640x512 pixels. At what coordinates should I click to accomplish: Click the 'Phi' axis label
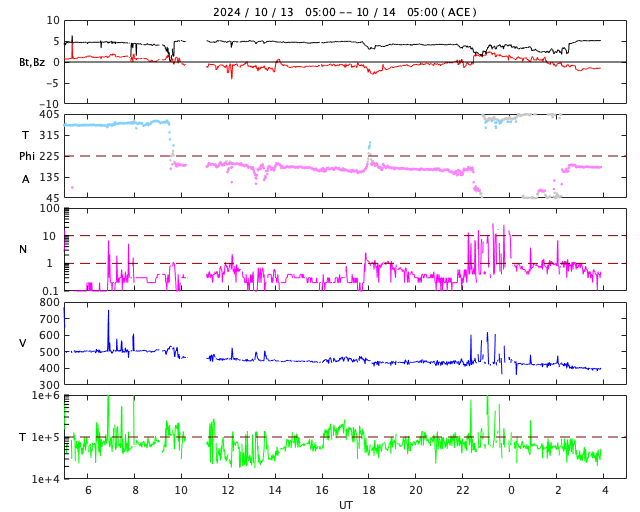point(27,156)
